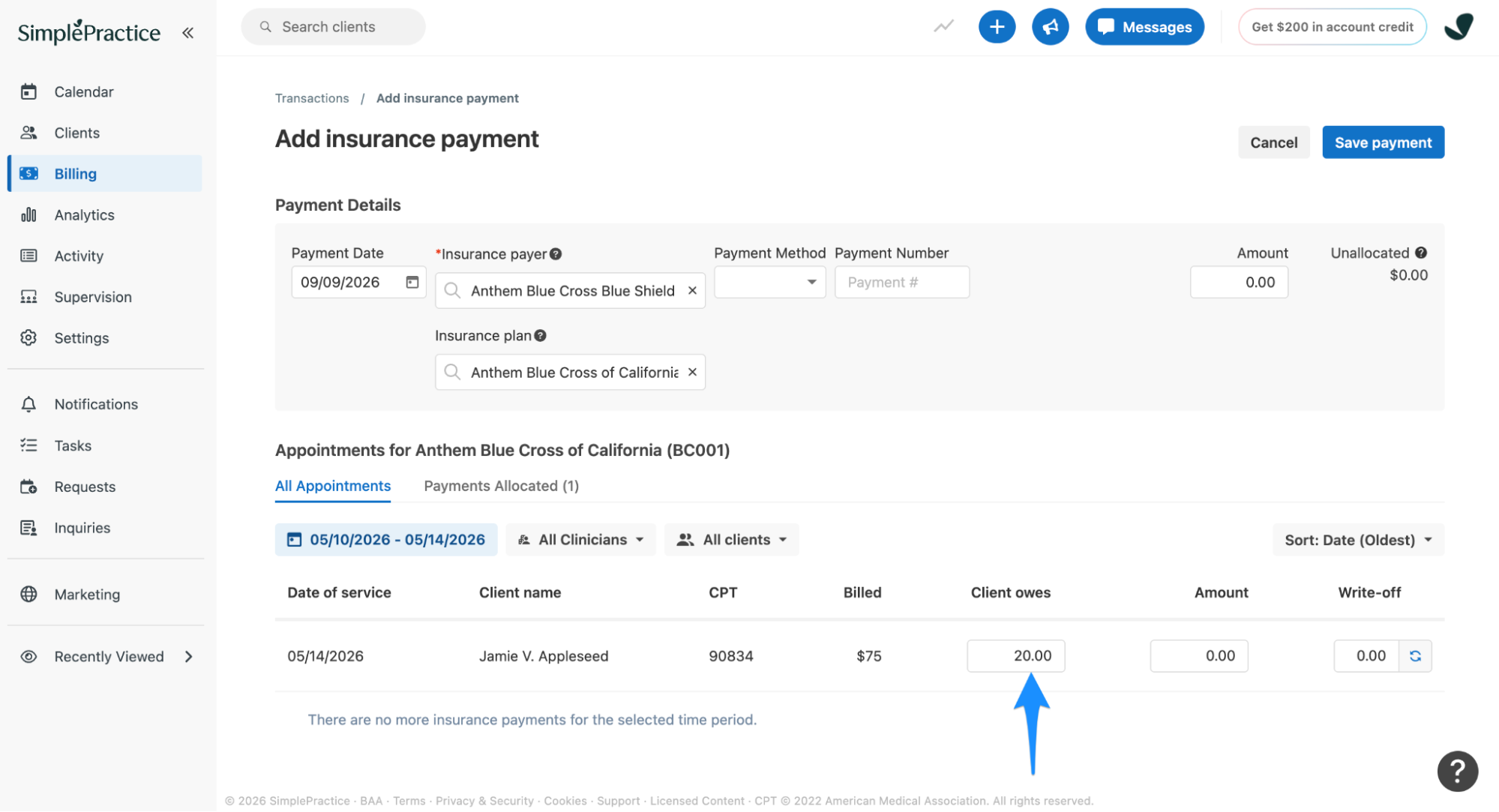The width and height of the screenshot is (1499, 812).
Task: Click the Insurance payer search field
Action: (x=570, y=290)
